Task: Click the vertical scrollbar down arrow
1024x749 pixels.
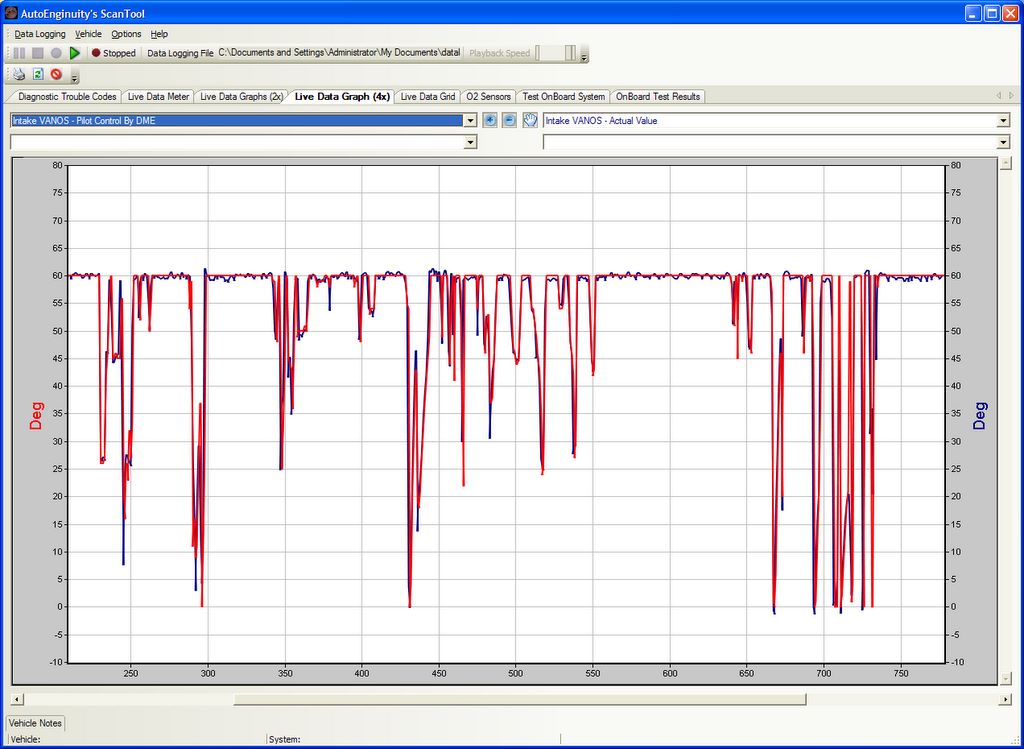Action: (1006, 679)
